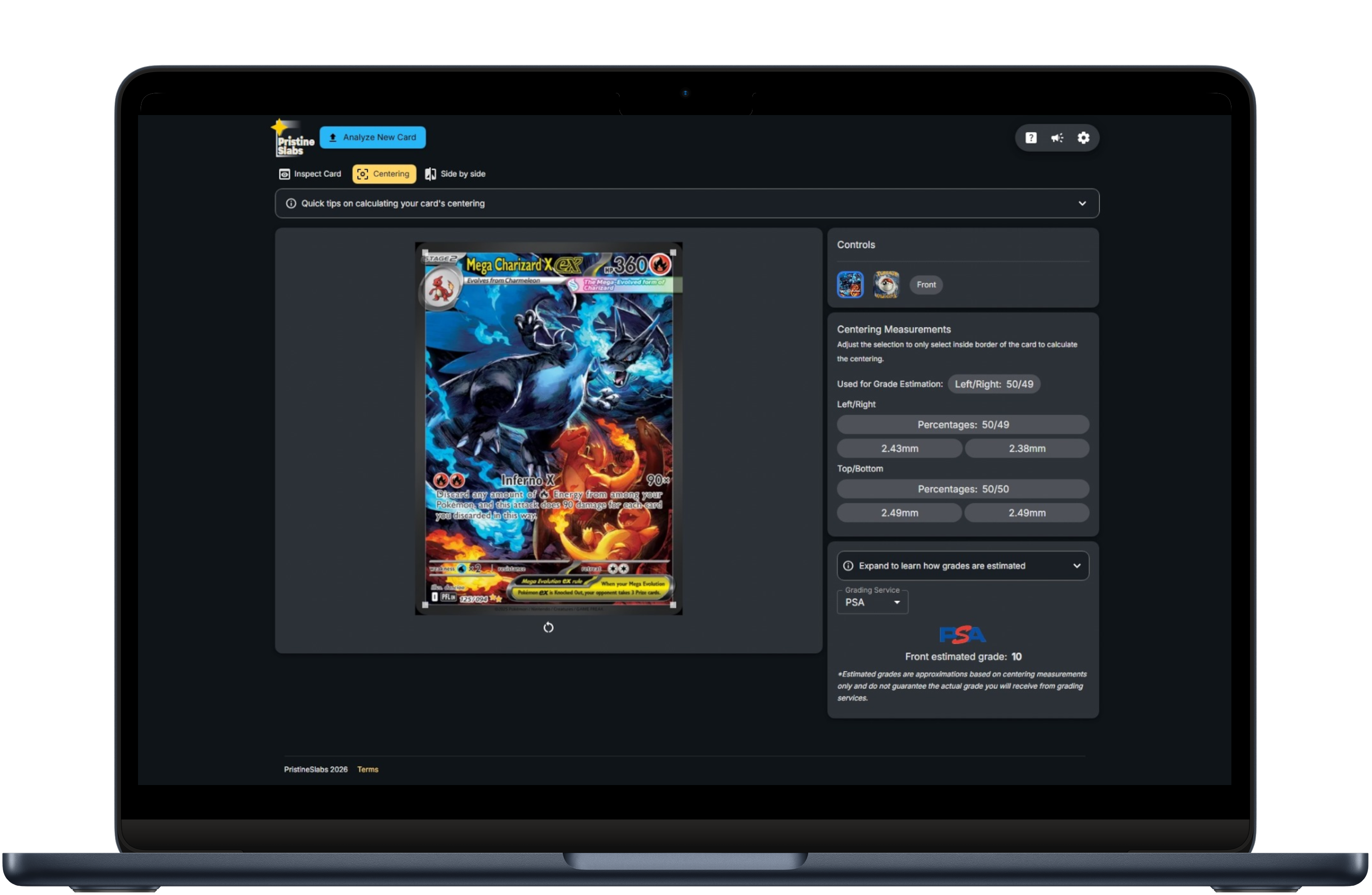Screen dimensions: 1372x895
Task: Click the Pristine Slabs logo
Action: 293,139
